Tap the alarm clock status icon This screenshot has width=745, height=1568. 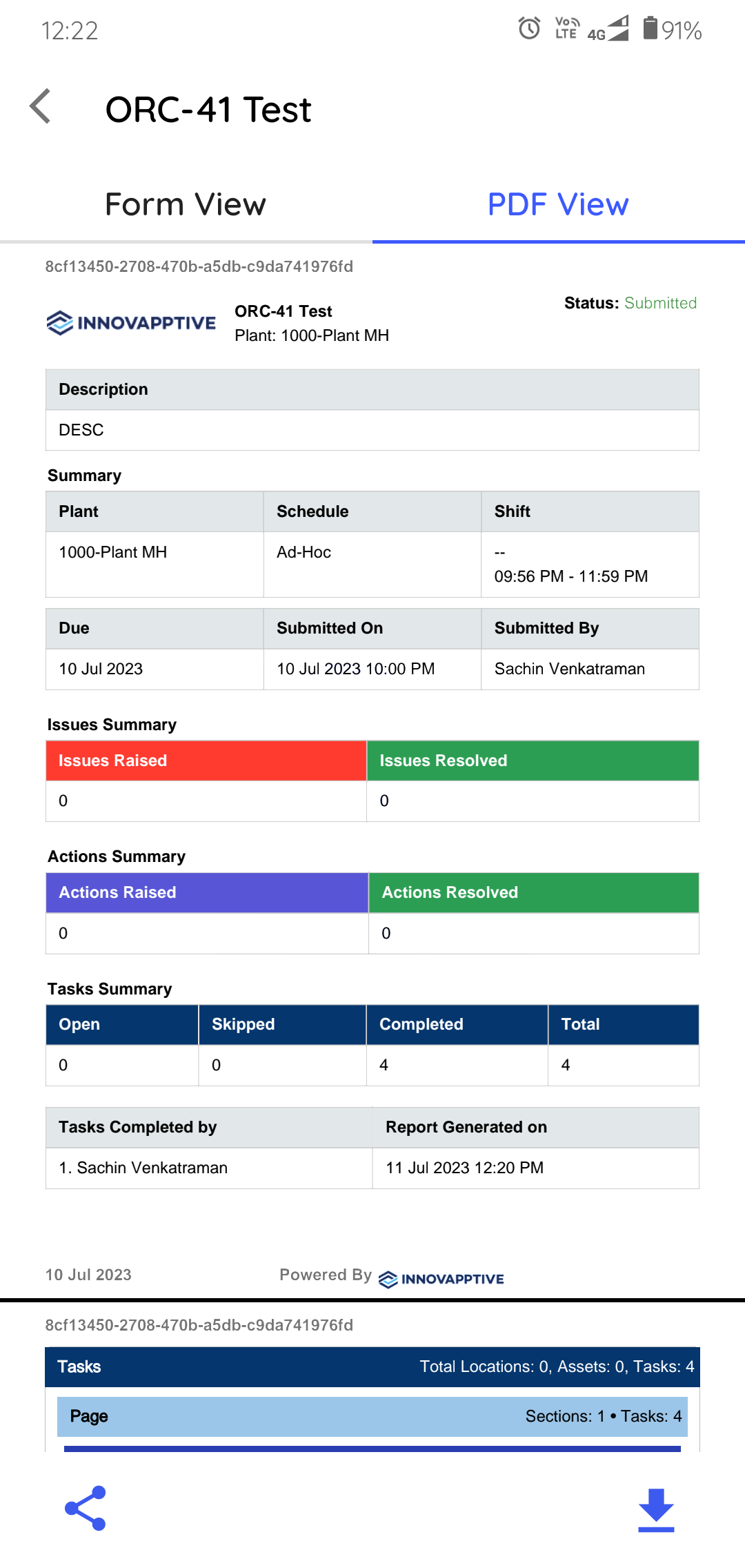pos(529,29)
